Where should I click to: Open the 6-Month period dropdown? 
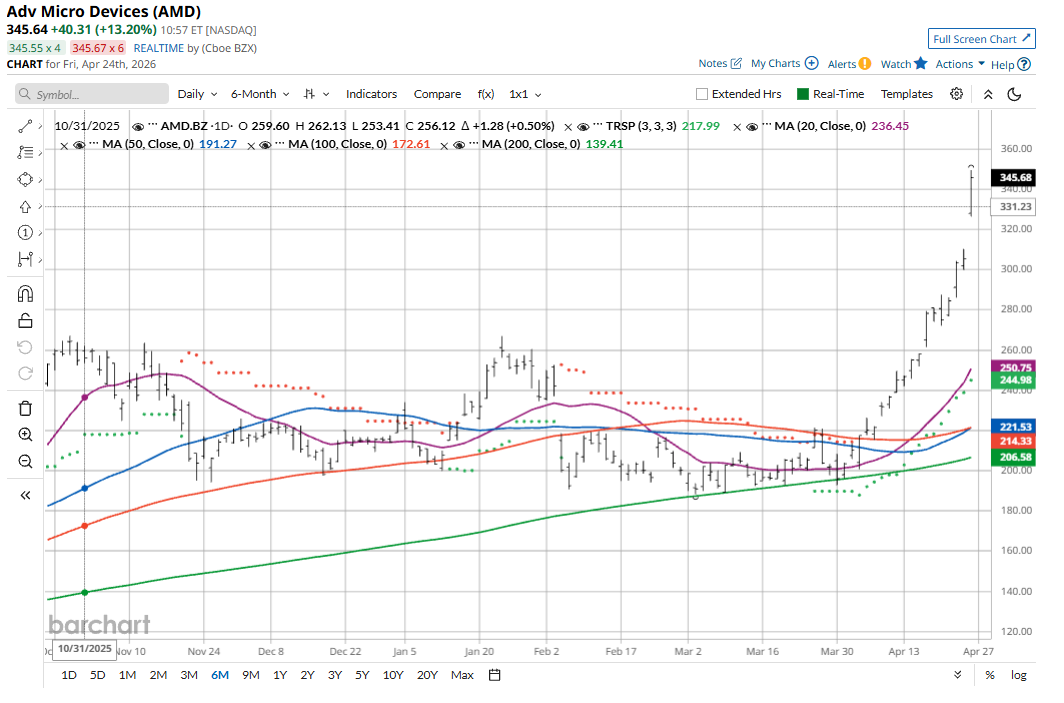tap(260, 94)
